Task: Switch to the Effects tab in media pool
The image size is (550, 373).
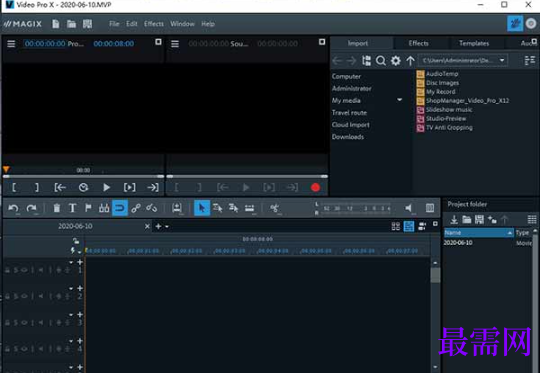Action: point(418,43)
